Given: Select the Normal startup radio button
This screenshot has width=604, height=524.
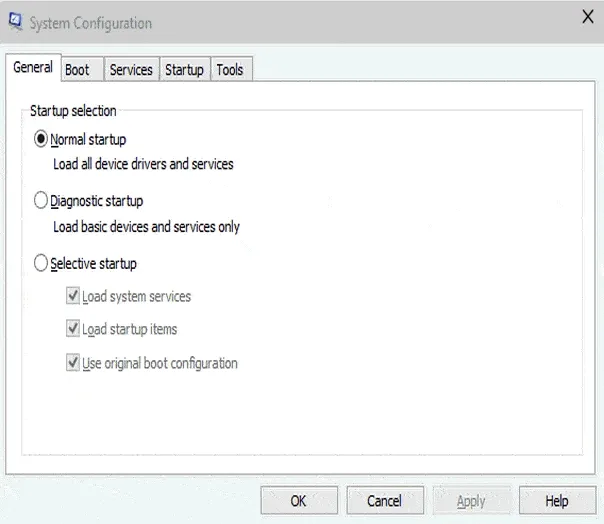Looking at the screenshot, I should pyautogui.click(x=41, y=140).
